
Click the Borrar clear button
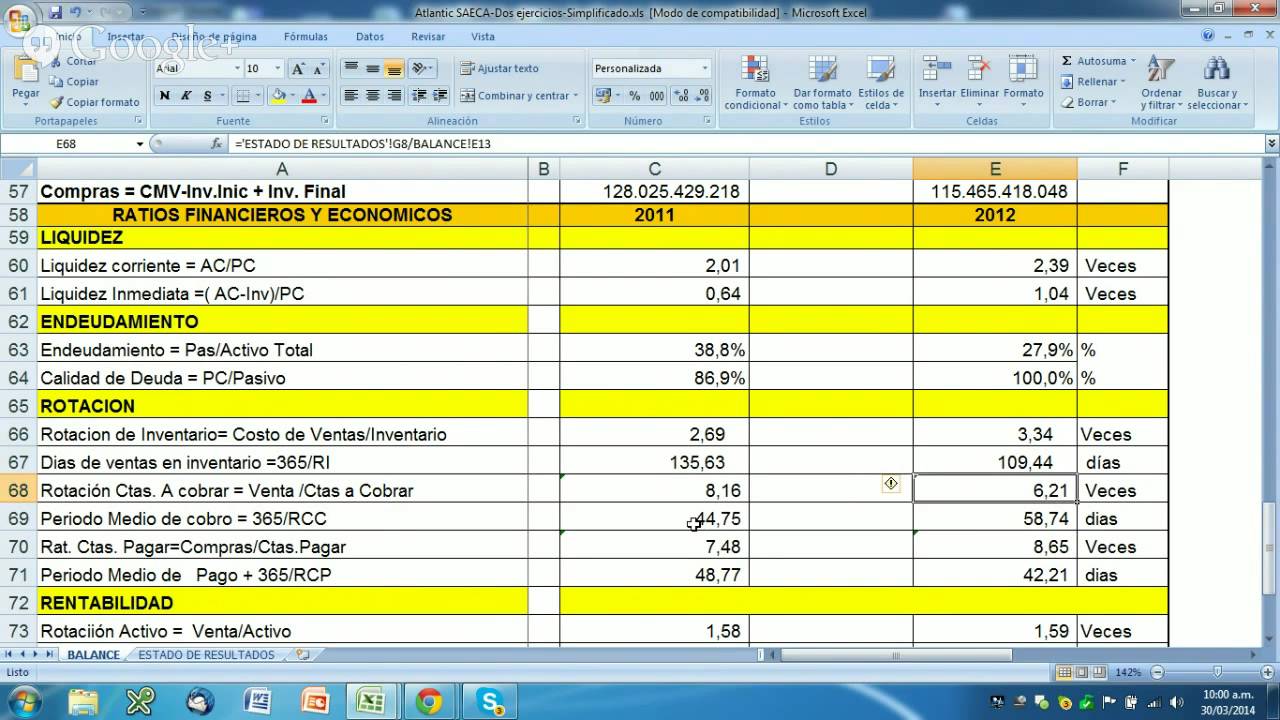click(1087, 102)
